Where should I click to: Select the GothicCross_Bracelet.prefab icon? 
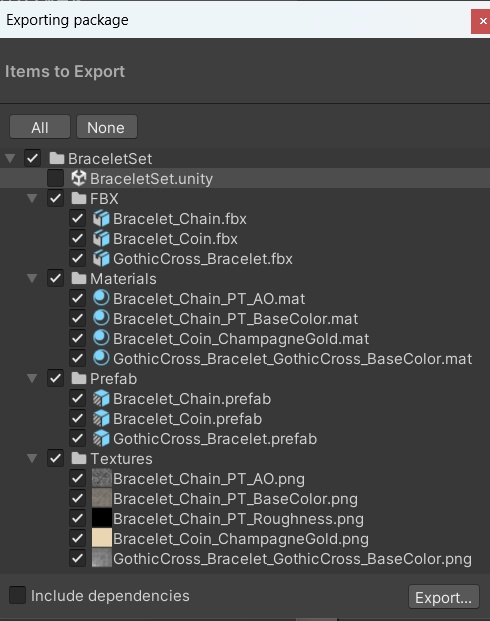coord(101,438)
